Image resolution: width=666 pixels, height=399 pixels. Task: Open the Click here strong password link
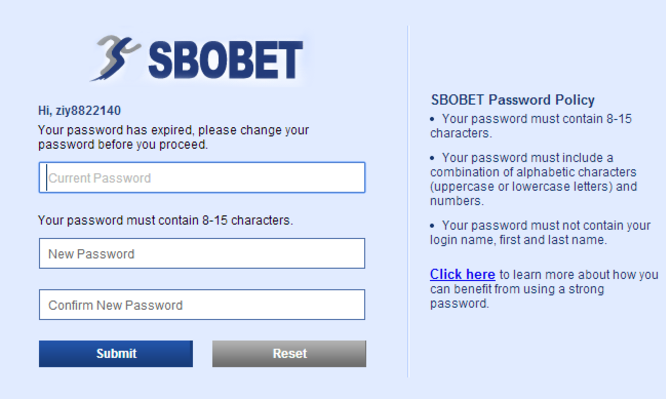(463, 274)
